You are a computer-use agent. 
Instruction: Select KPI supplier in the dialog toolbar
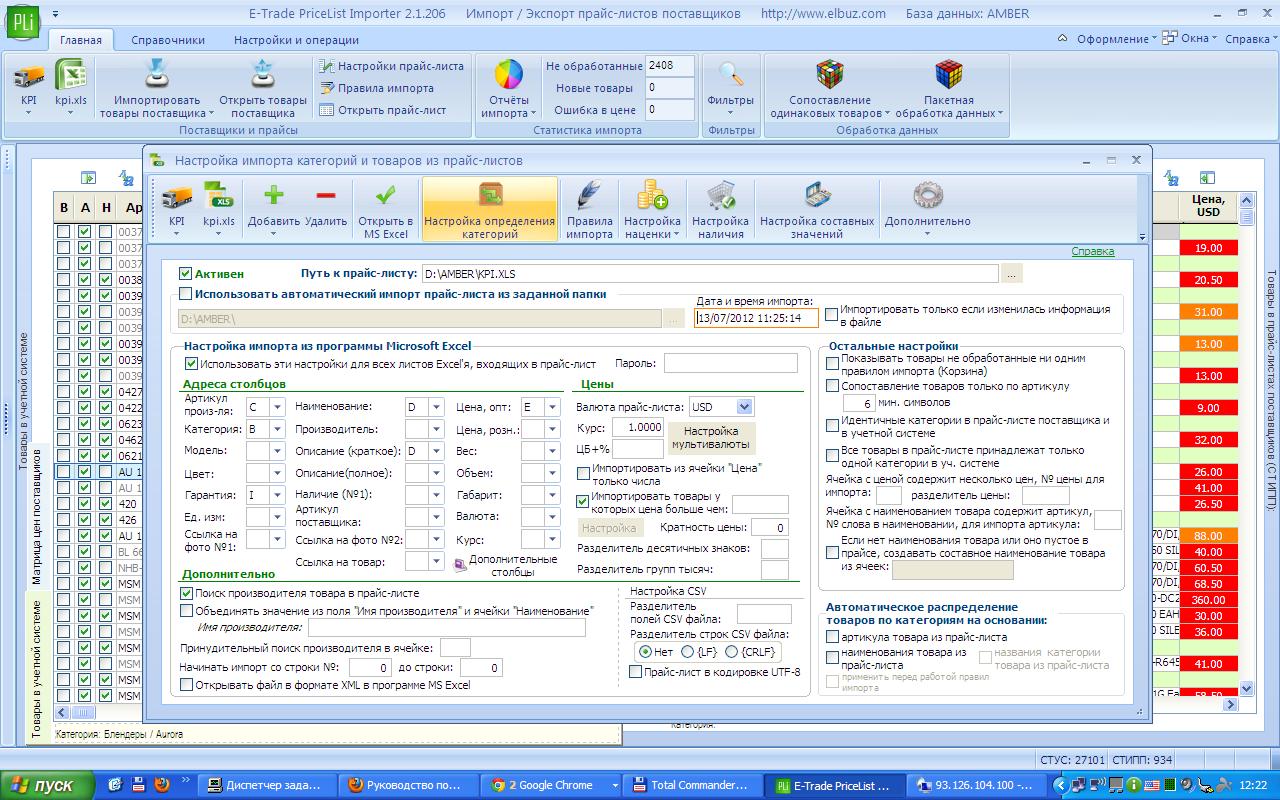coord(177,208)
